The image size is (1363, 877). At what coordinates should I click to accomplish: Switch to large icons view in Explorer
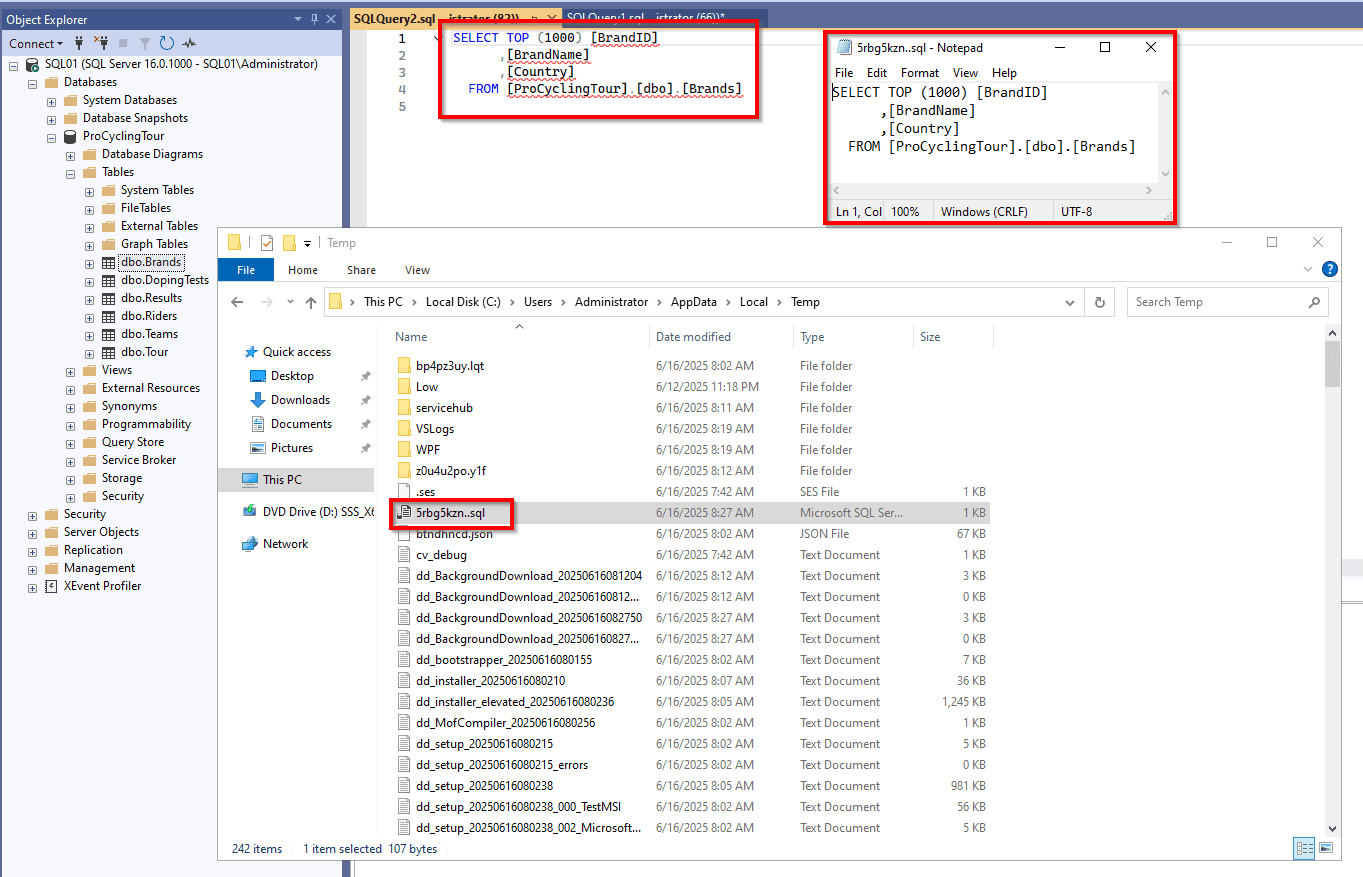click(x=1326, y=849)
